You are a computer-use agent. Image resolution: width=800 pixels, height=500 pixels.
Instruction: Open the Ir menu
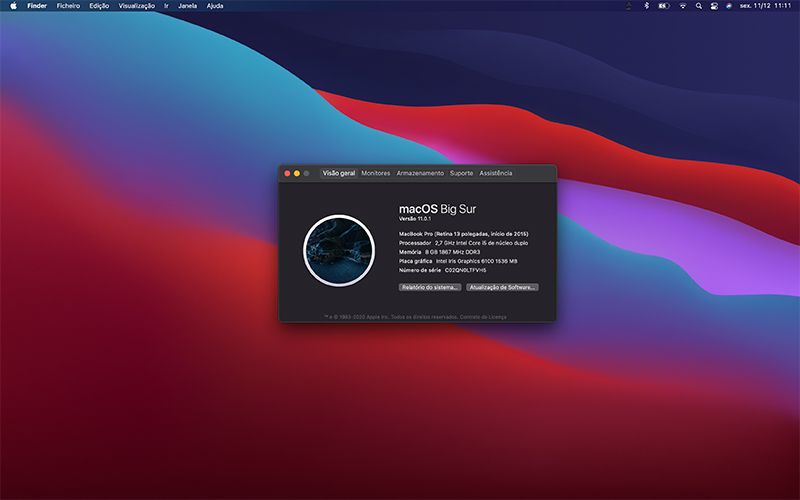tap(166, 6)
